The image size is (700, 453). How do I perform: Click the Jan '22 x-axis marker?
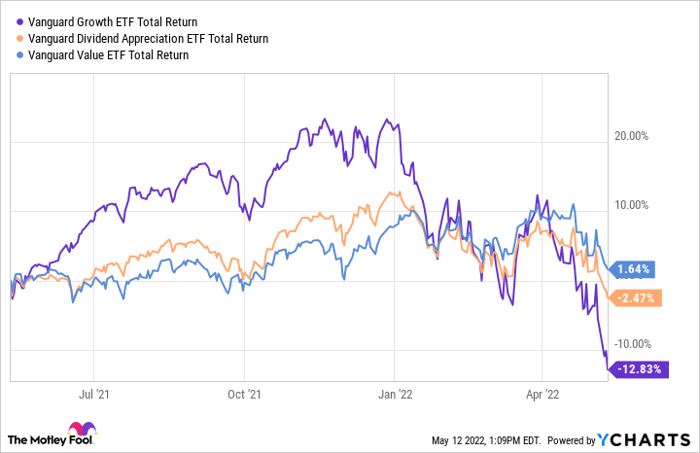pyautogui.click(x=396, y=395)
